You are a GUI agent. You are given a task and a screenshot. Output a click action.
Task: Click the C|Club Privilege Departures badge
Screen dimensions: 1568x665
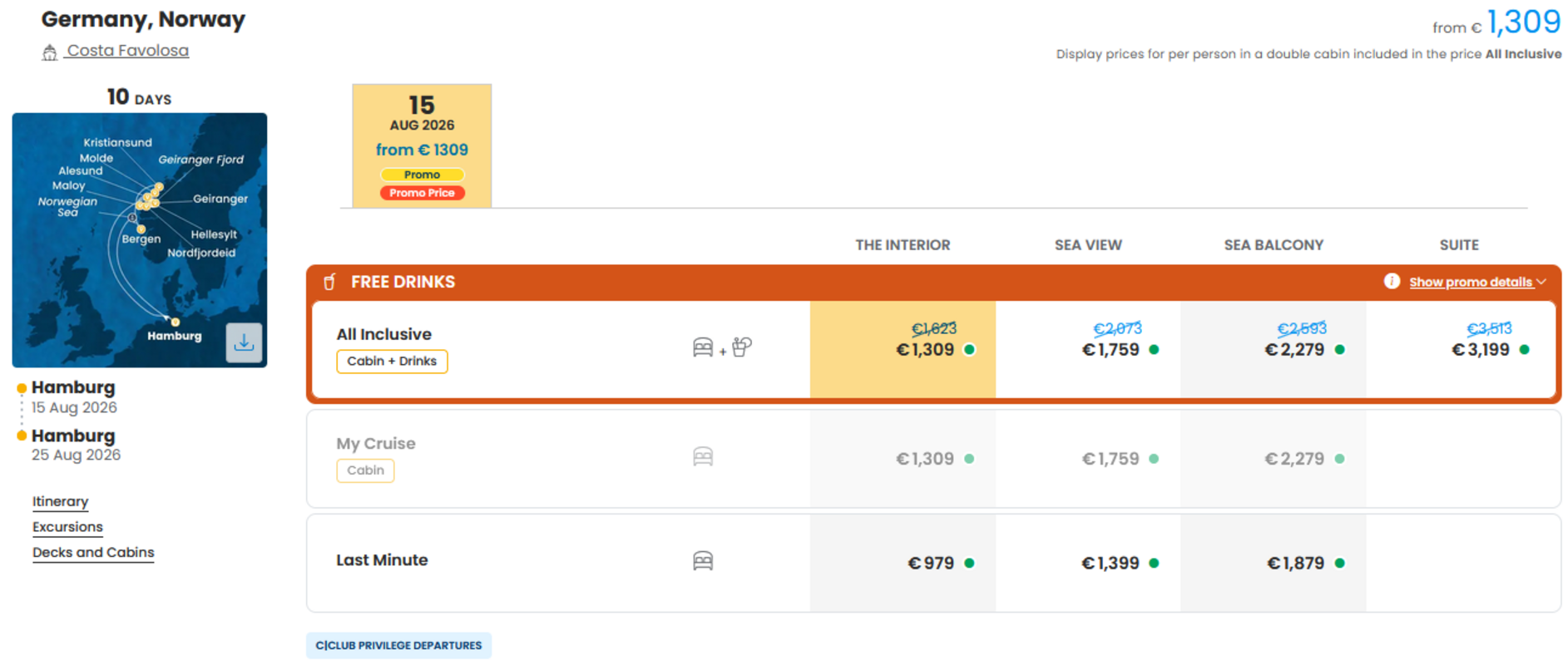tap(398, 645)
